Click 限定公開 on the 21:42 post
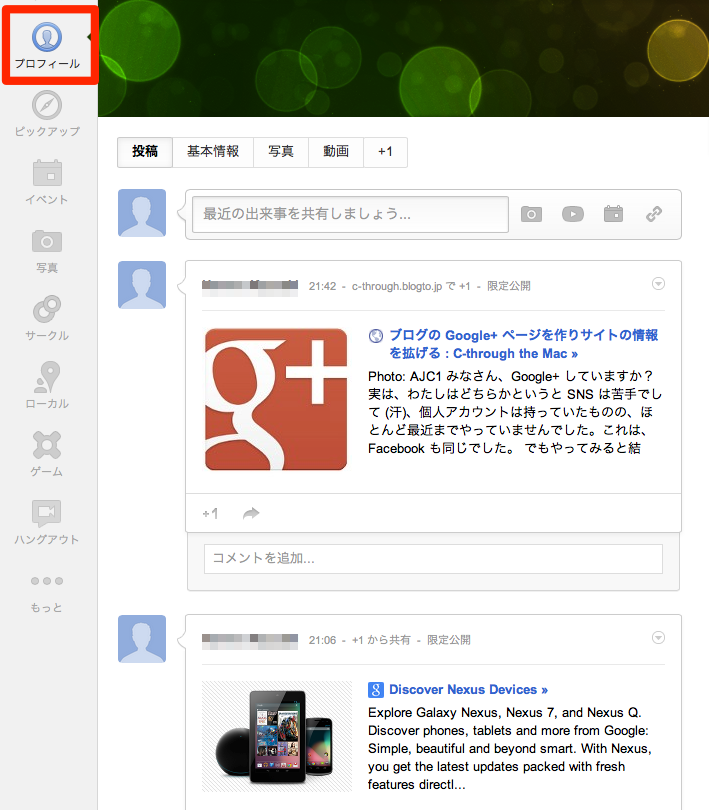709x810 pixels. (508, 286)
